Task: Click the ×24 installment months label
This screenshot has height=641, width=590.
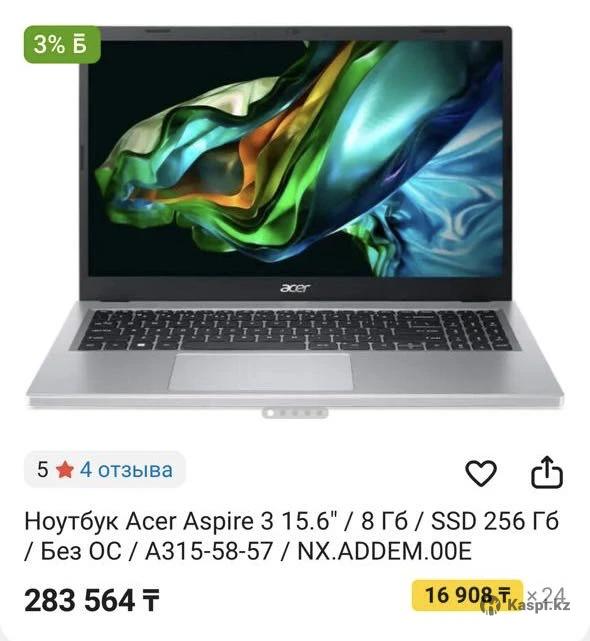Action: (x=546, y=595)
